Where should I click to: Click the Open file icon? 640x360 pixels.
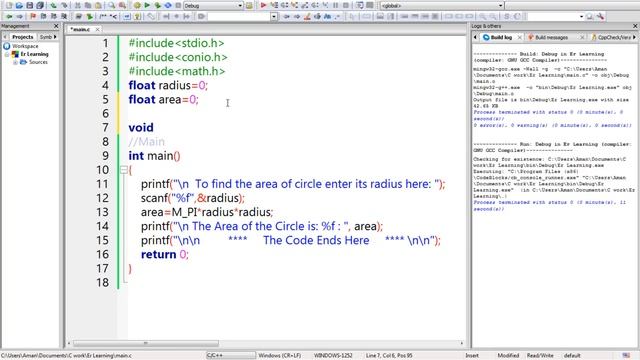point(19,5)
